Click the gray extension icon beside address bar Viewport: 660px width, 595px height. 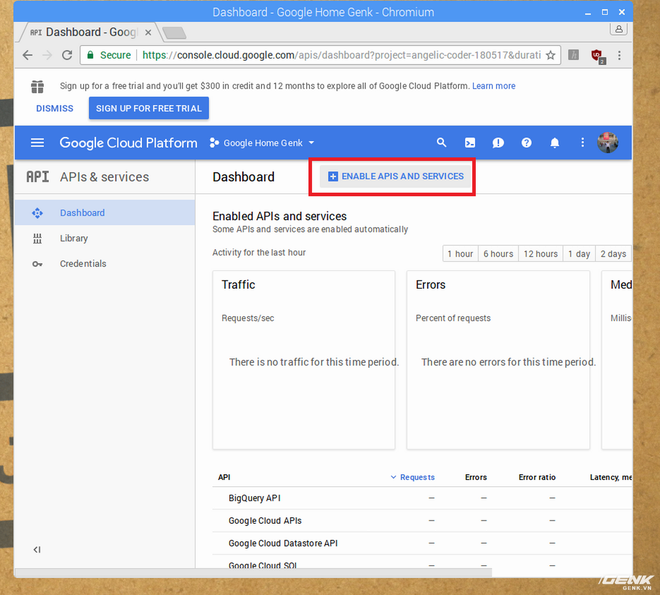(573, 55)
